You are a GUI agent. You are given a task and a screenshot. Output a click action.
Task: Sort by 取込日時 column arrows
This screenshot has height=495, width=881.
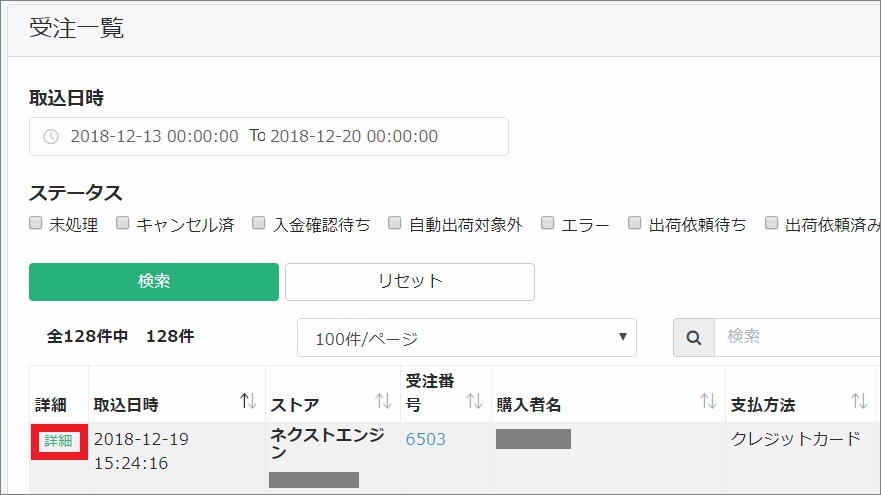tap(248, 401)
